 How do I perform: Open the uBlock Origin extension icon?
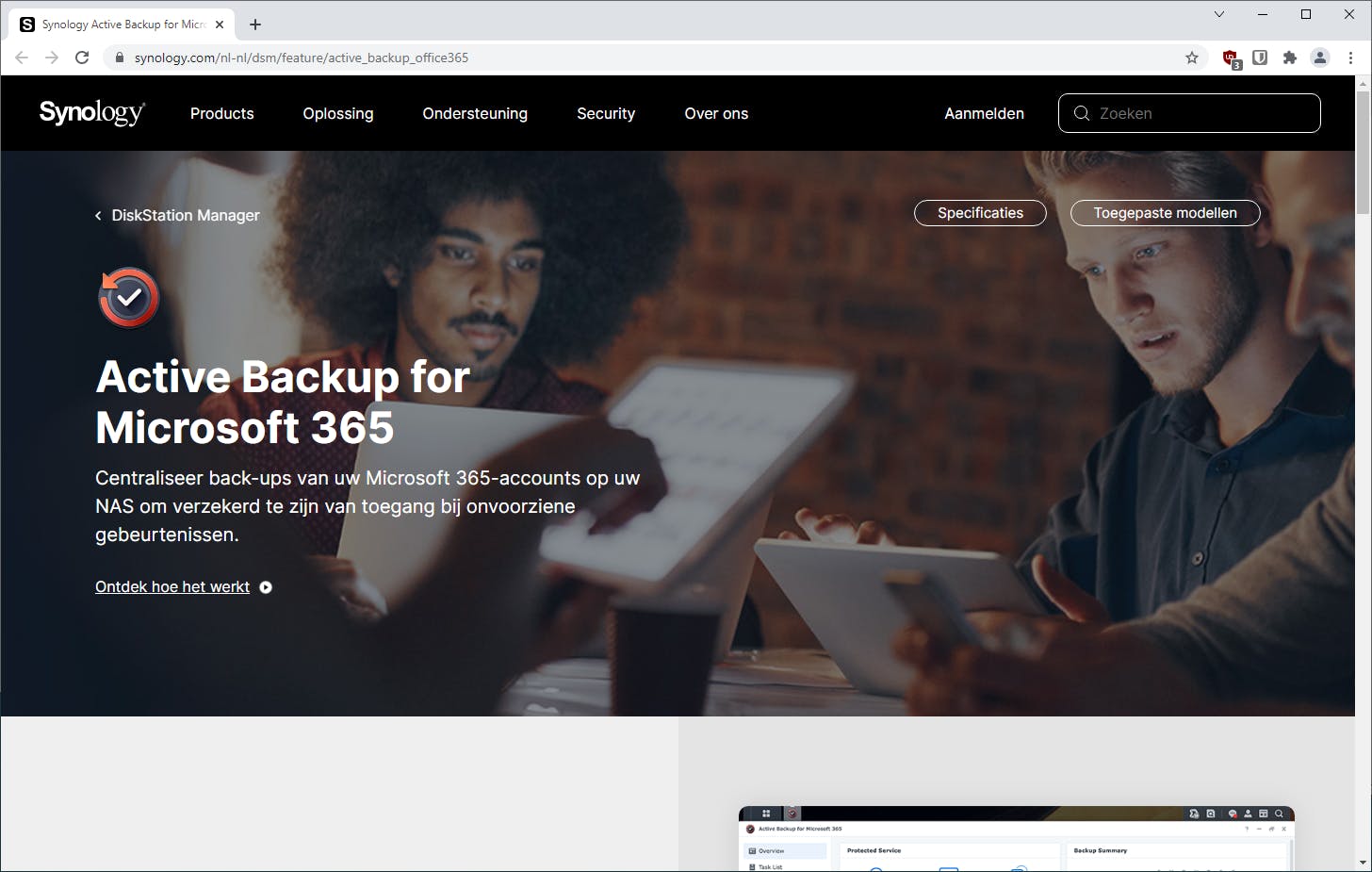point(1230,58)
